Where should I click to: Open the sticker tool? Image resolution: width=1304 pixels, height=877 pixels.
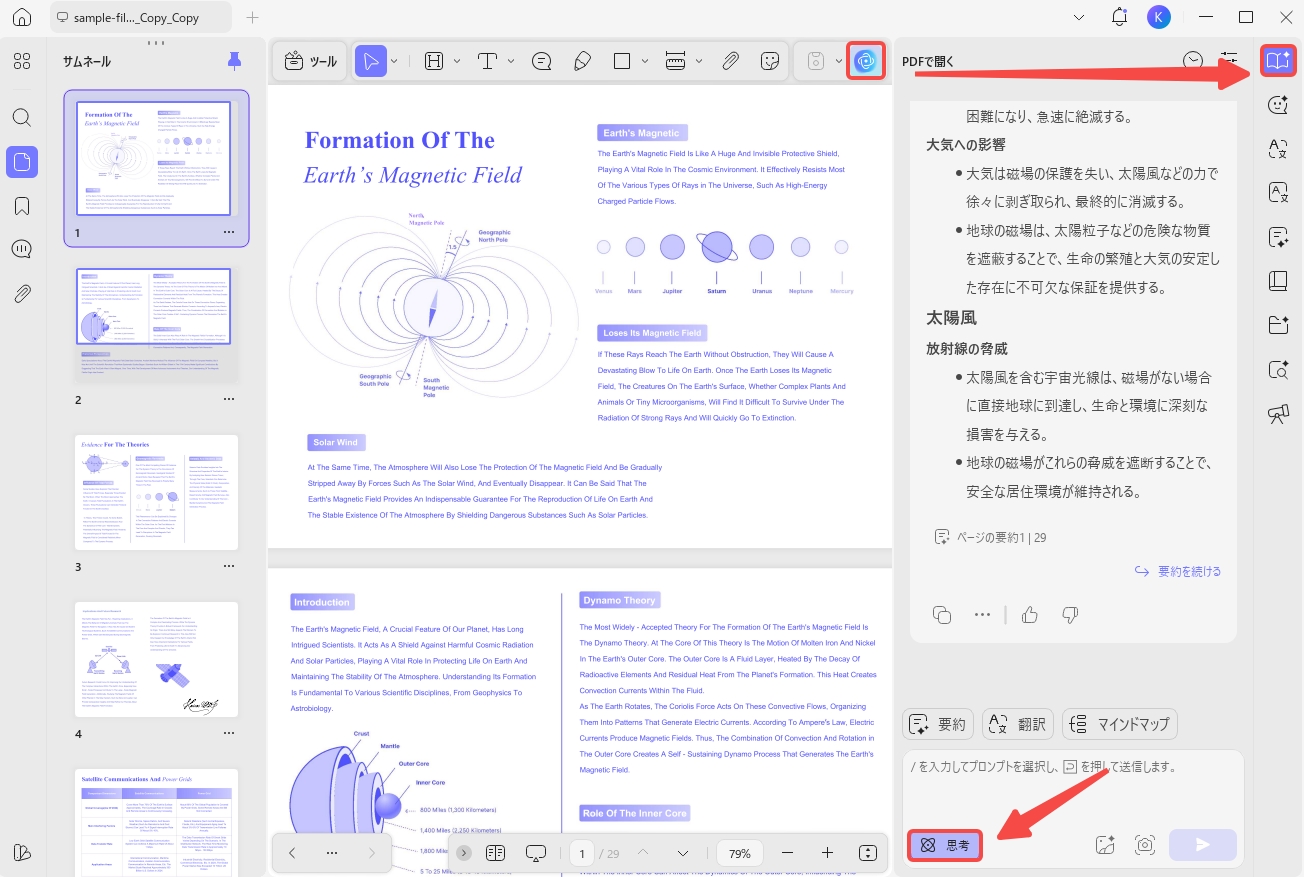tap(770, 61)
